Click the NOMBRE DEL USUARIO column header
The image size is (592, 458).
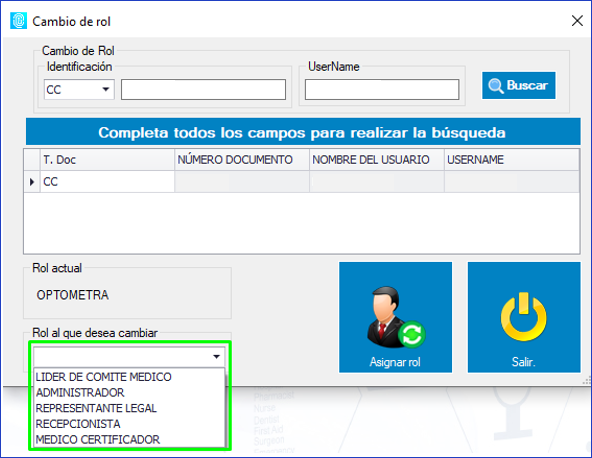click(377, 160)
